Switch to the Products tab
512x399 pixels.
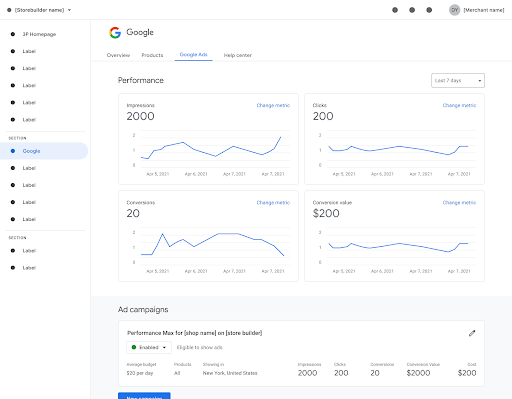point(152,55)
